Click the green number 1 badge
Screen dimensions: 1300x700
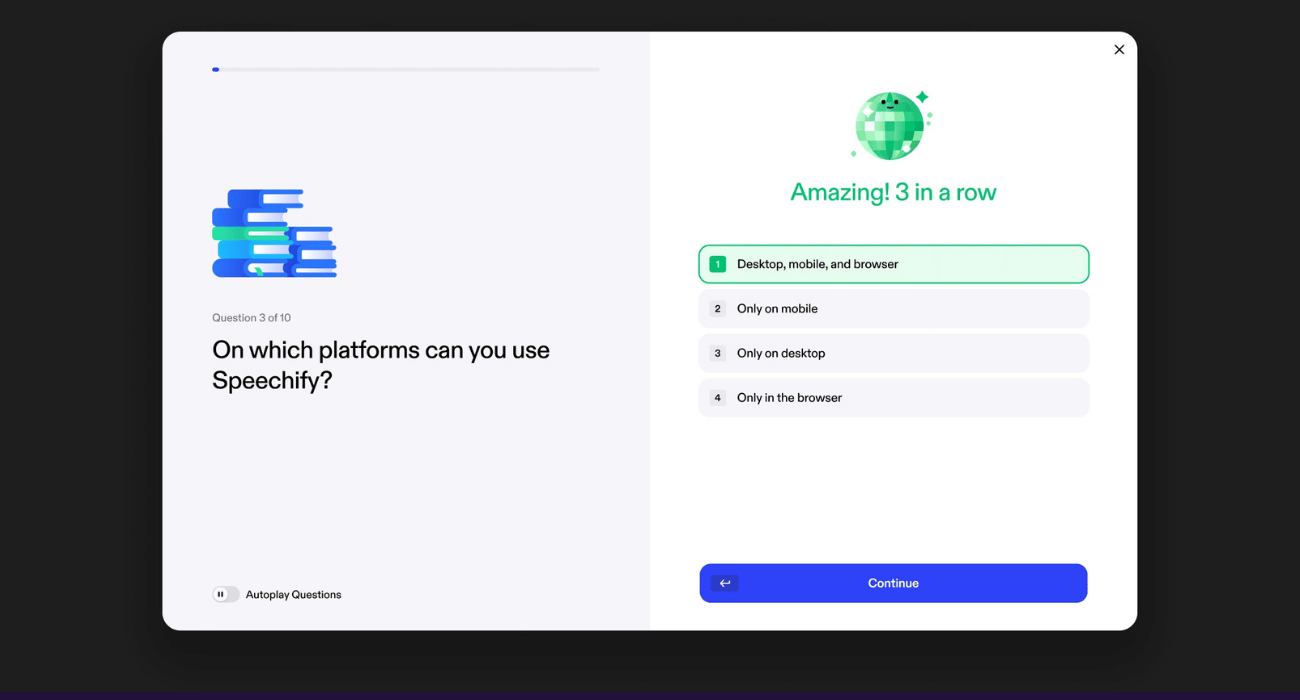(717, 264)
